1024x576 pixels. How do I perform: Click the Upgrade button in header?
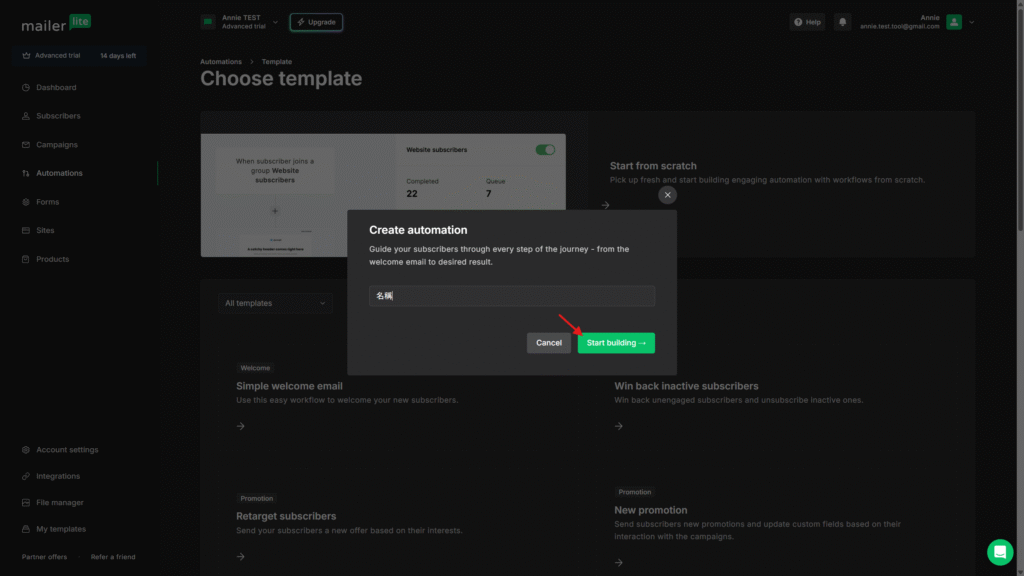click(x=316, y=22)
